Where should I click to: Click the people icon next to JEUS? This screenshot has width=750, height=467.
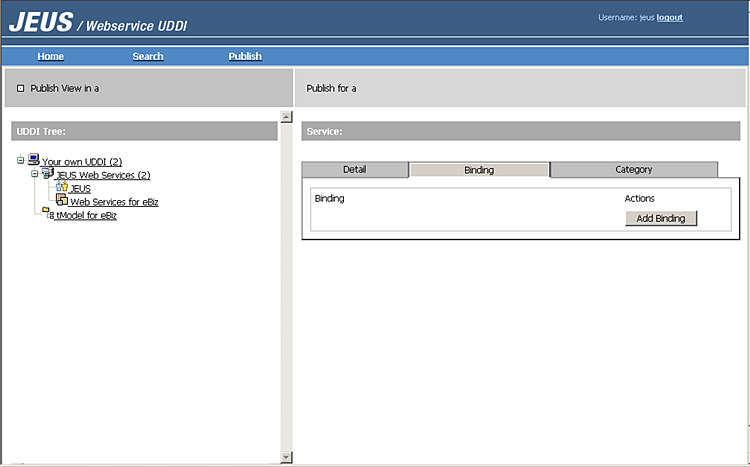61,187
